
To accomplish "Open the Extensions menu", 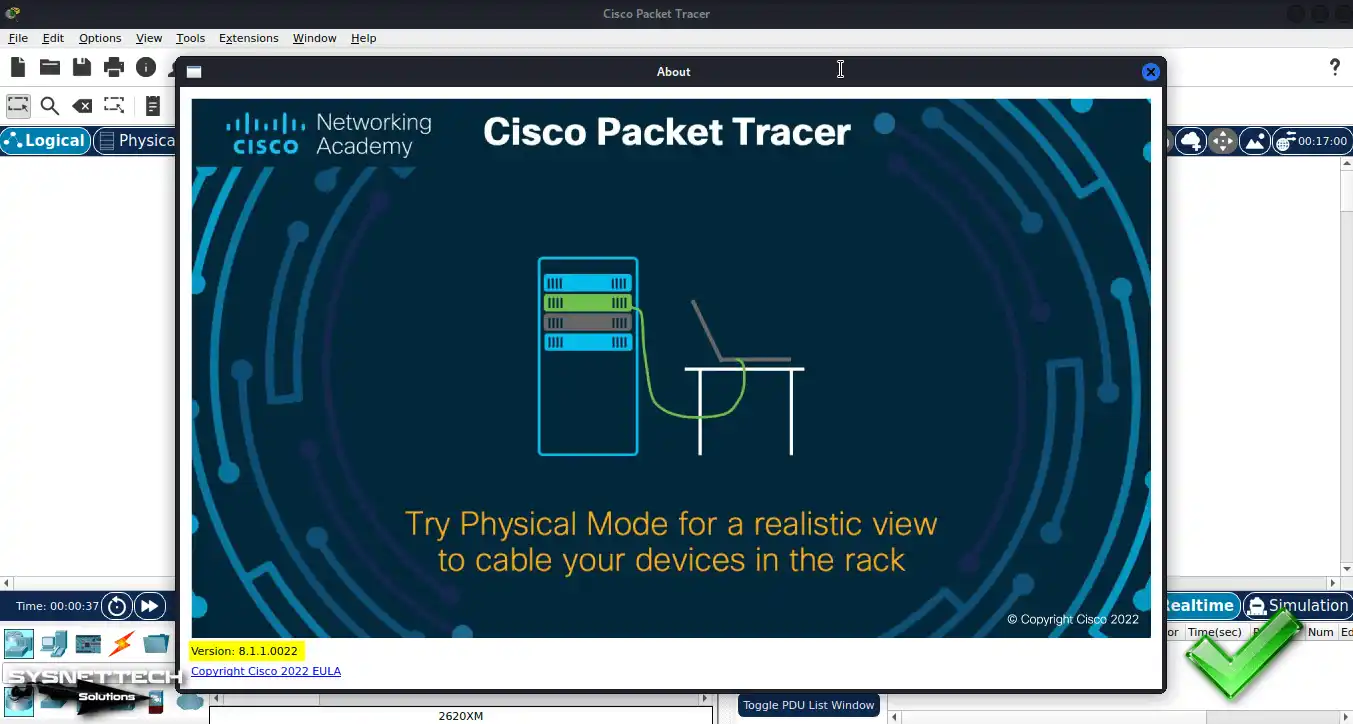I will click(x=249, y=38).
